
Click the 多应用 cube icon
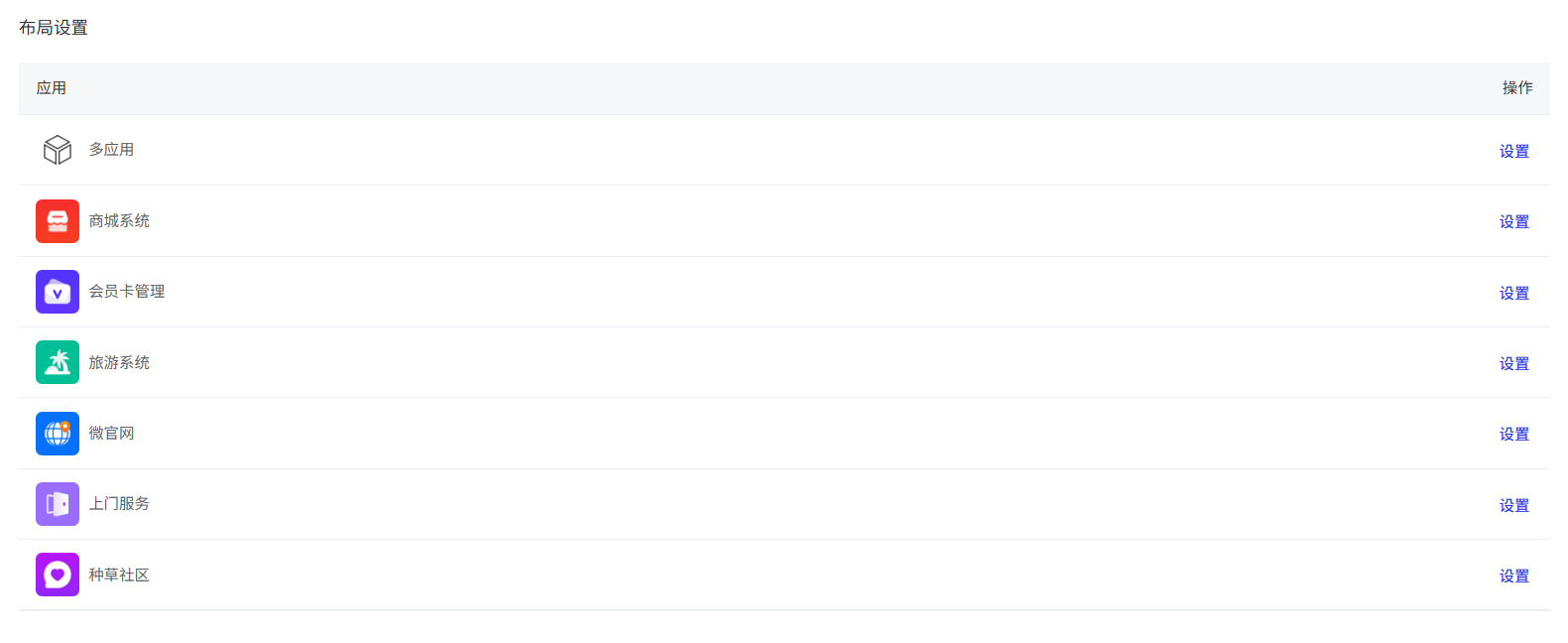pyautogui.click(x=58, y=150)
